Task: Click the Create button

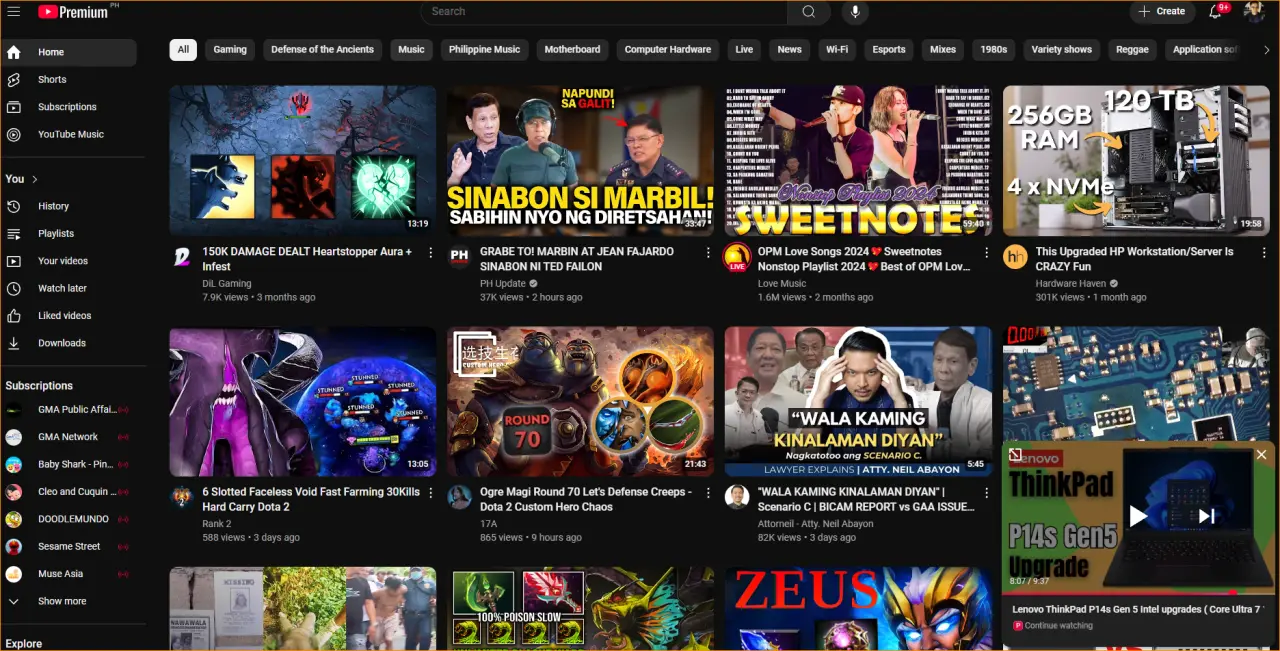Action: (1161, 12)
